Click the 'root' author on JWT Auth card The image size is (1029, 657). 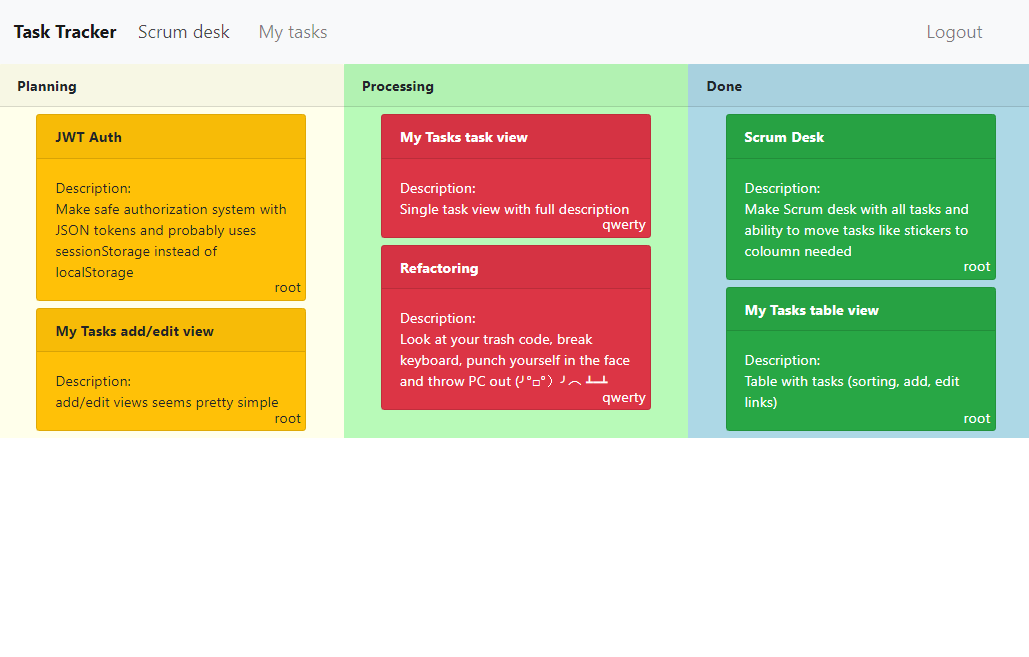pos(287,287)
